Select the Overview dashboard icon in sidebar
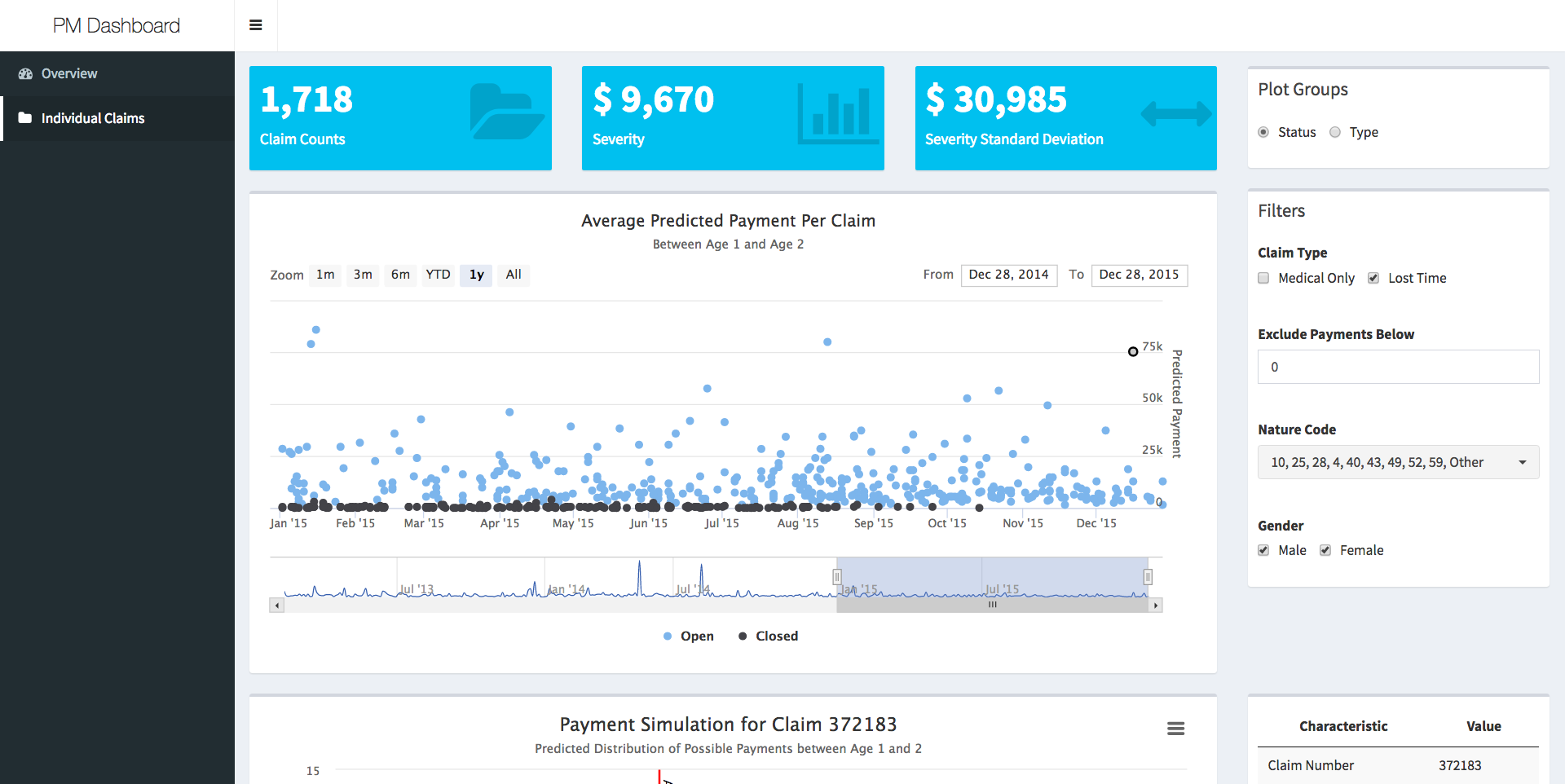Viewport: 1565px width, 784px height. (24, 73)
